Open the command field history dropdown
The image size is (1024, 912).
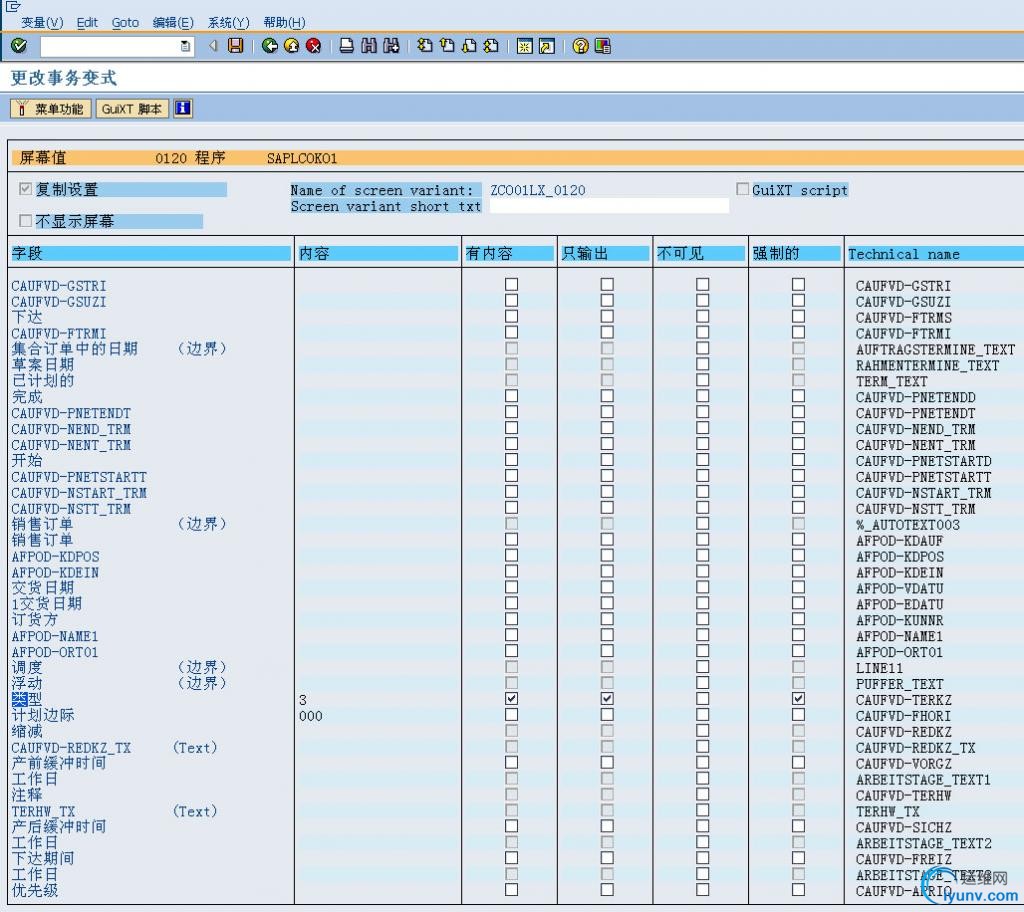coord(185,46)
